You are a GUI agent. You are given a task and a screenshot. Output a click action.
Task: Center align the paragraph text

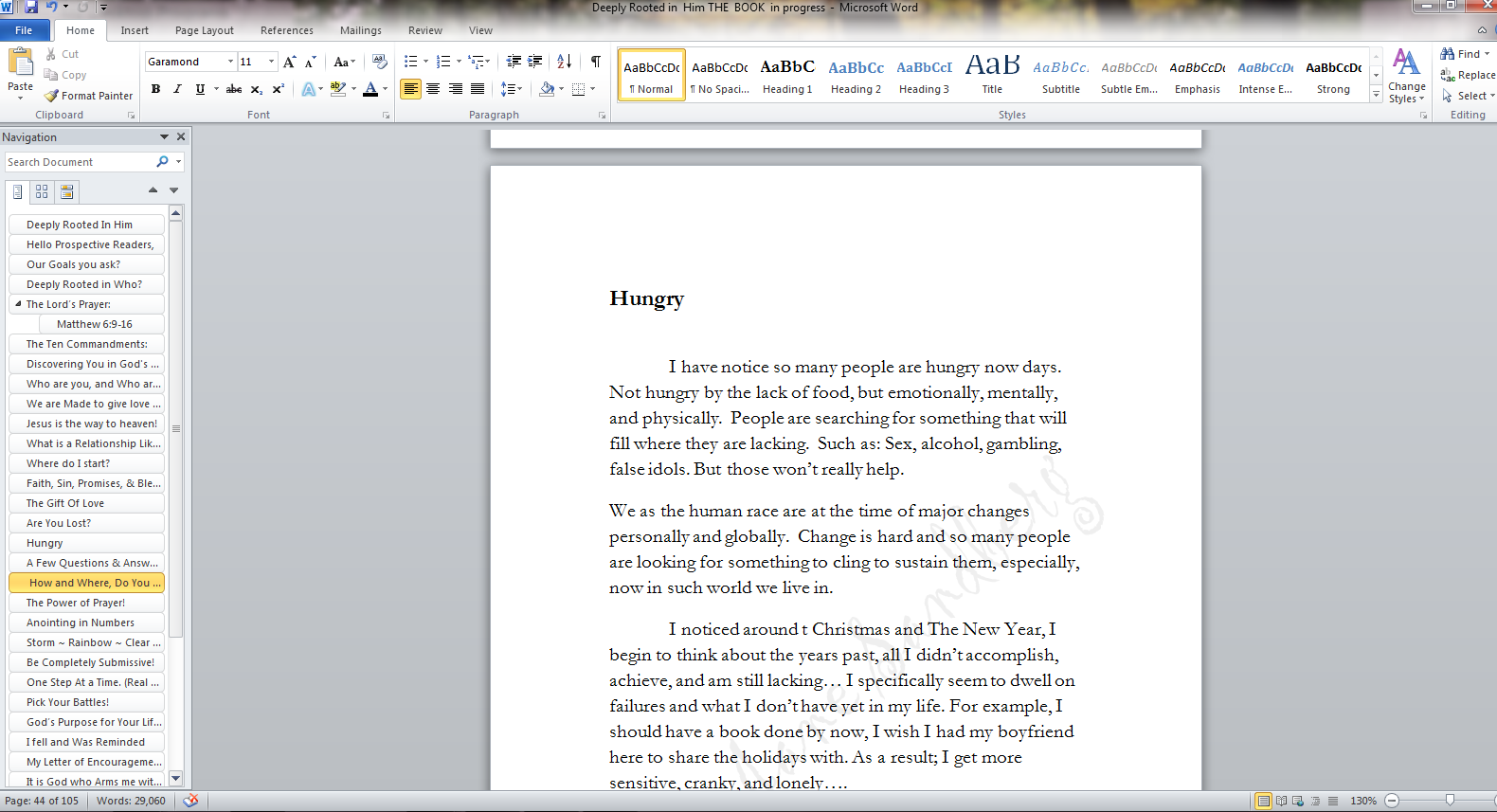coord(433,89)
